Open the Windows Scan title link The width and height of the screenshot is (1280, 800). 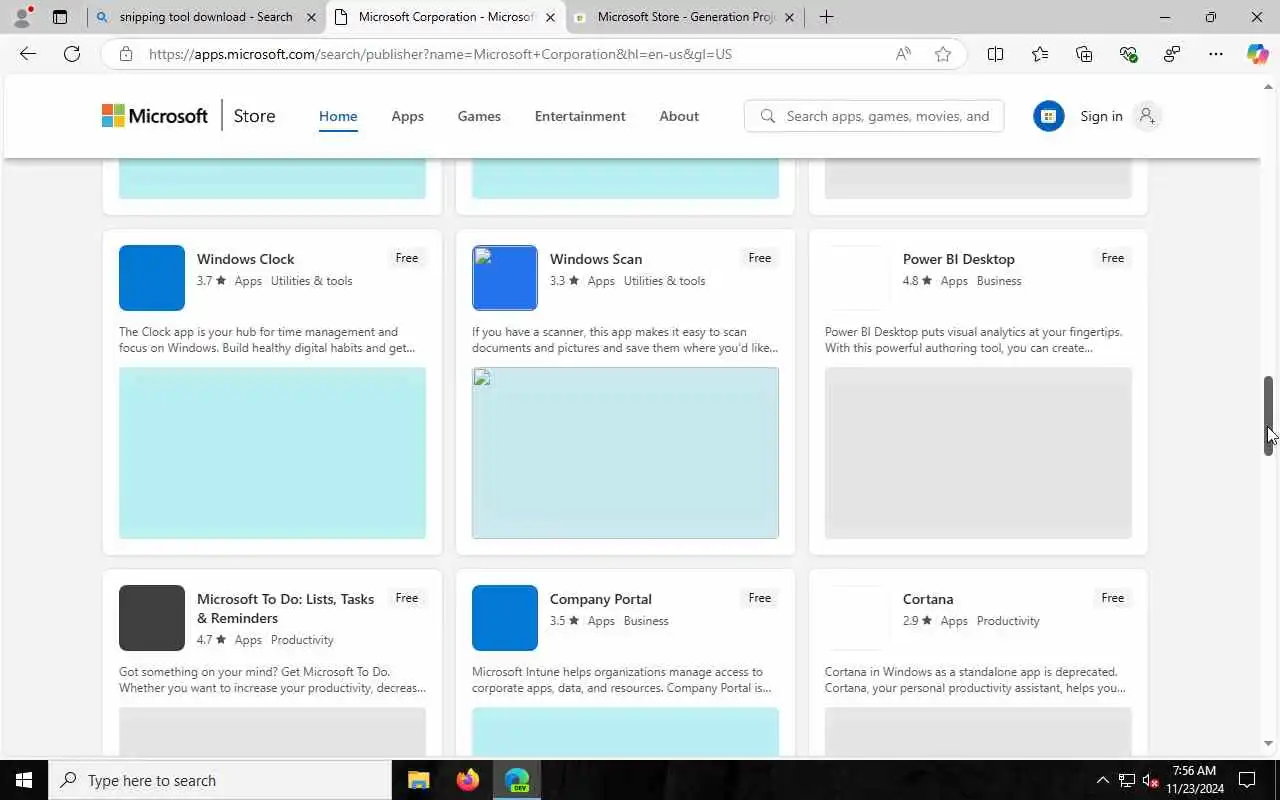click(596, 259)
